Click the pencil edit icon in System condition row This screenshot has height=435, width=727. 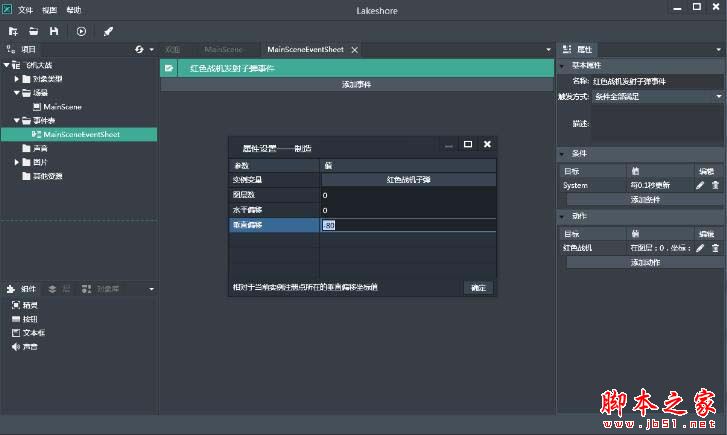click(700, 186)
